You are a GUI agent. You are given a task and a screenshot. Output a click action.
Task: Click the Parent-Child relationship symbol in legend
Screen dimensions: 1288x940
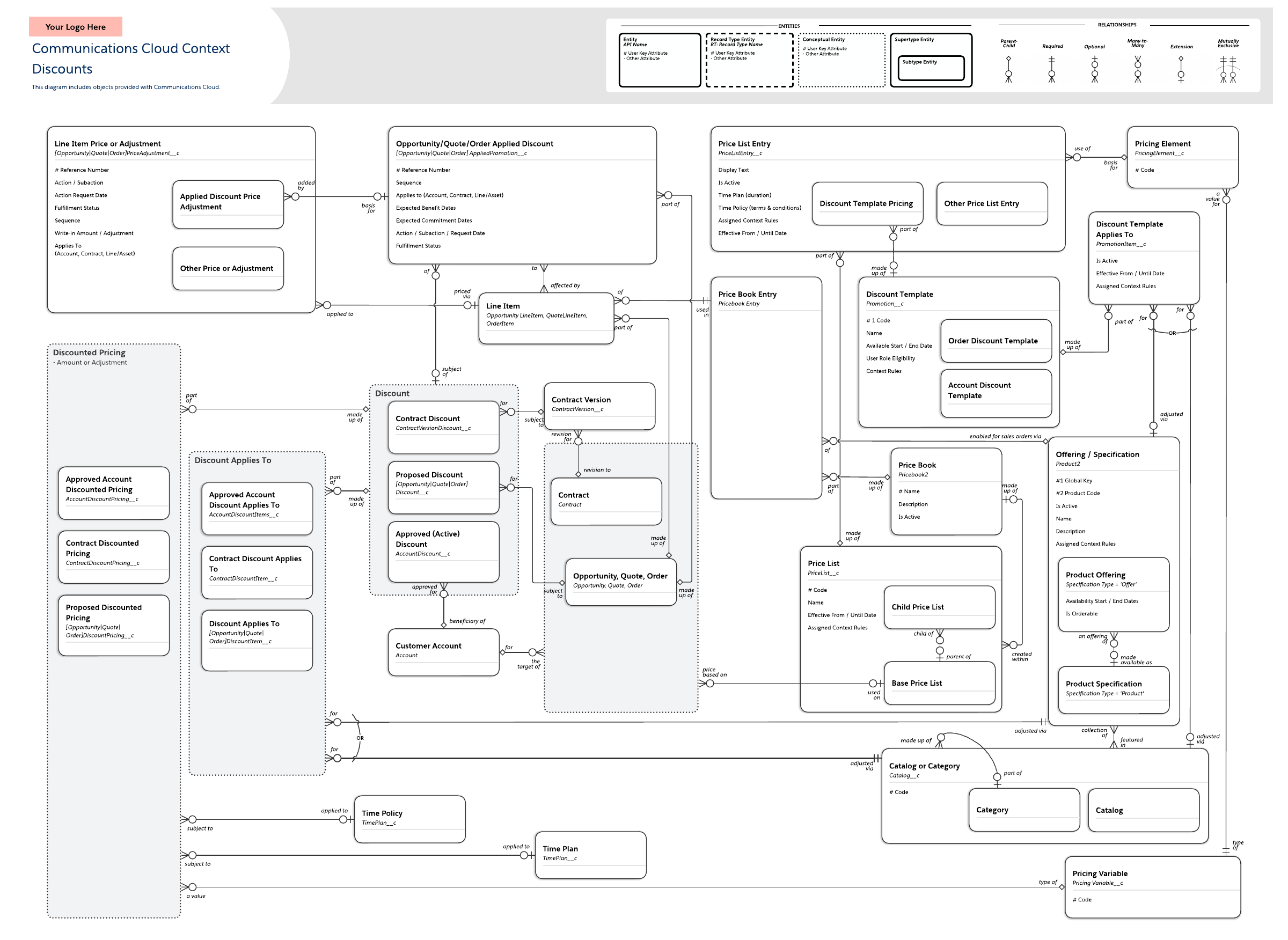tap(1008, 69)
